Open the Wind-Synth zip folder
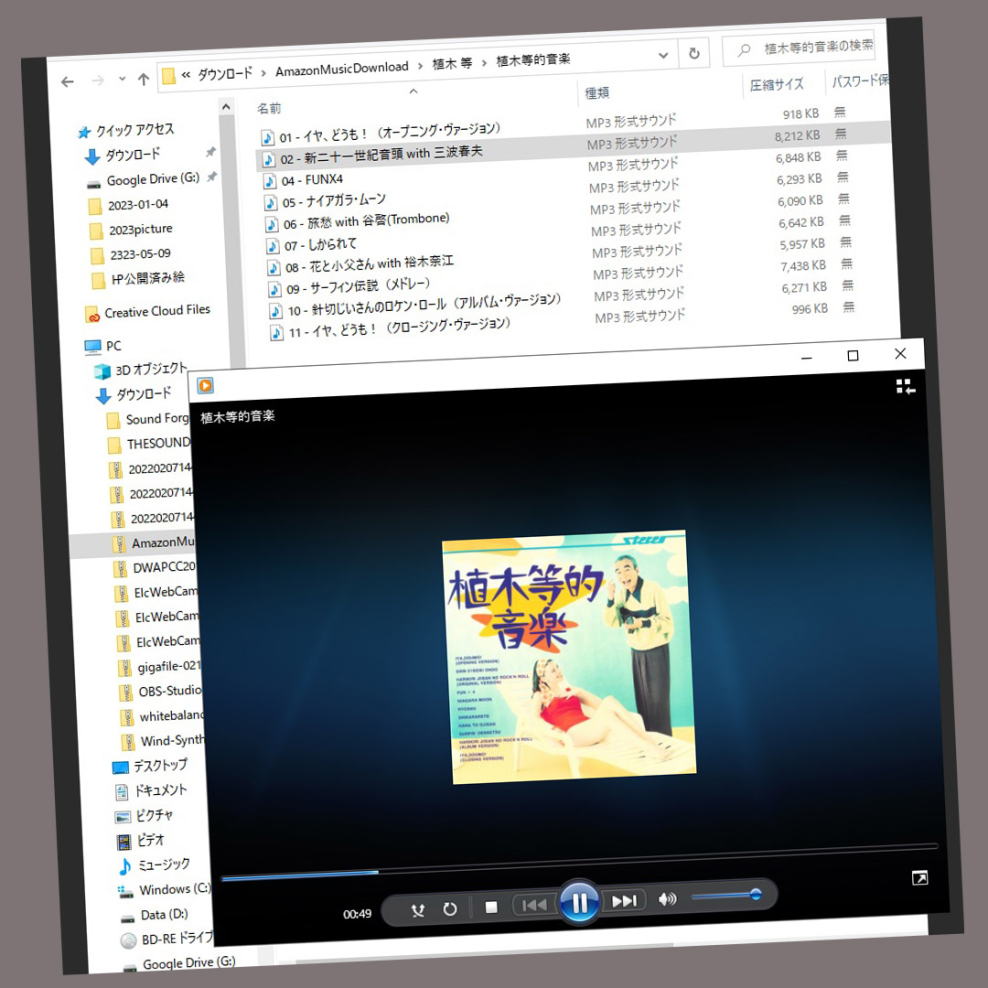The width and height of the screenshot is (988, 988). click(163, 742)
